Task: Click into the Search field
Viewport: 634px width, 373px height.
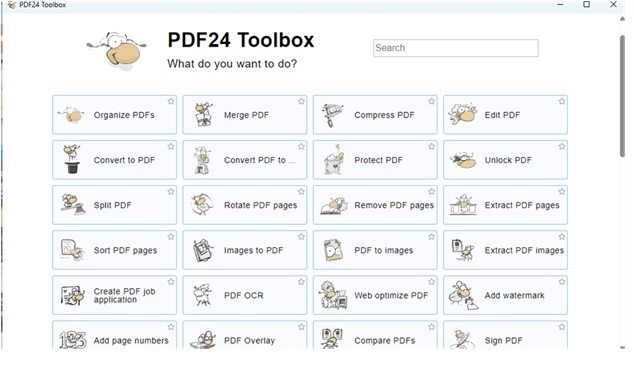Action: pyautogui.click(x=456, y=48)
